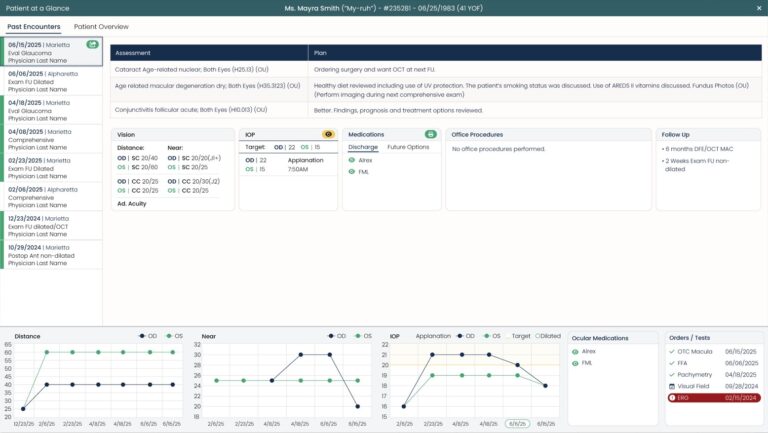The width and height of the screenshot is (768, 433).
Task: Click the eye icon beside Alrex under Discharge
Action: [352, 159]
